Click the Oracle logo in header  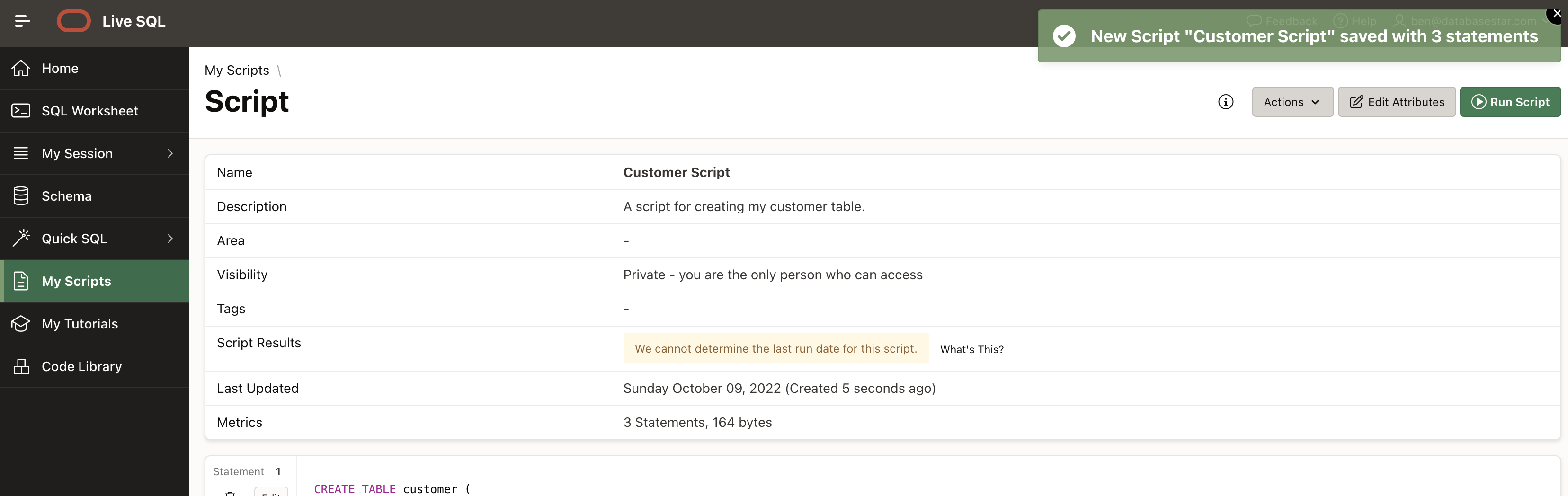(x=74, y=21)
